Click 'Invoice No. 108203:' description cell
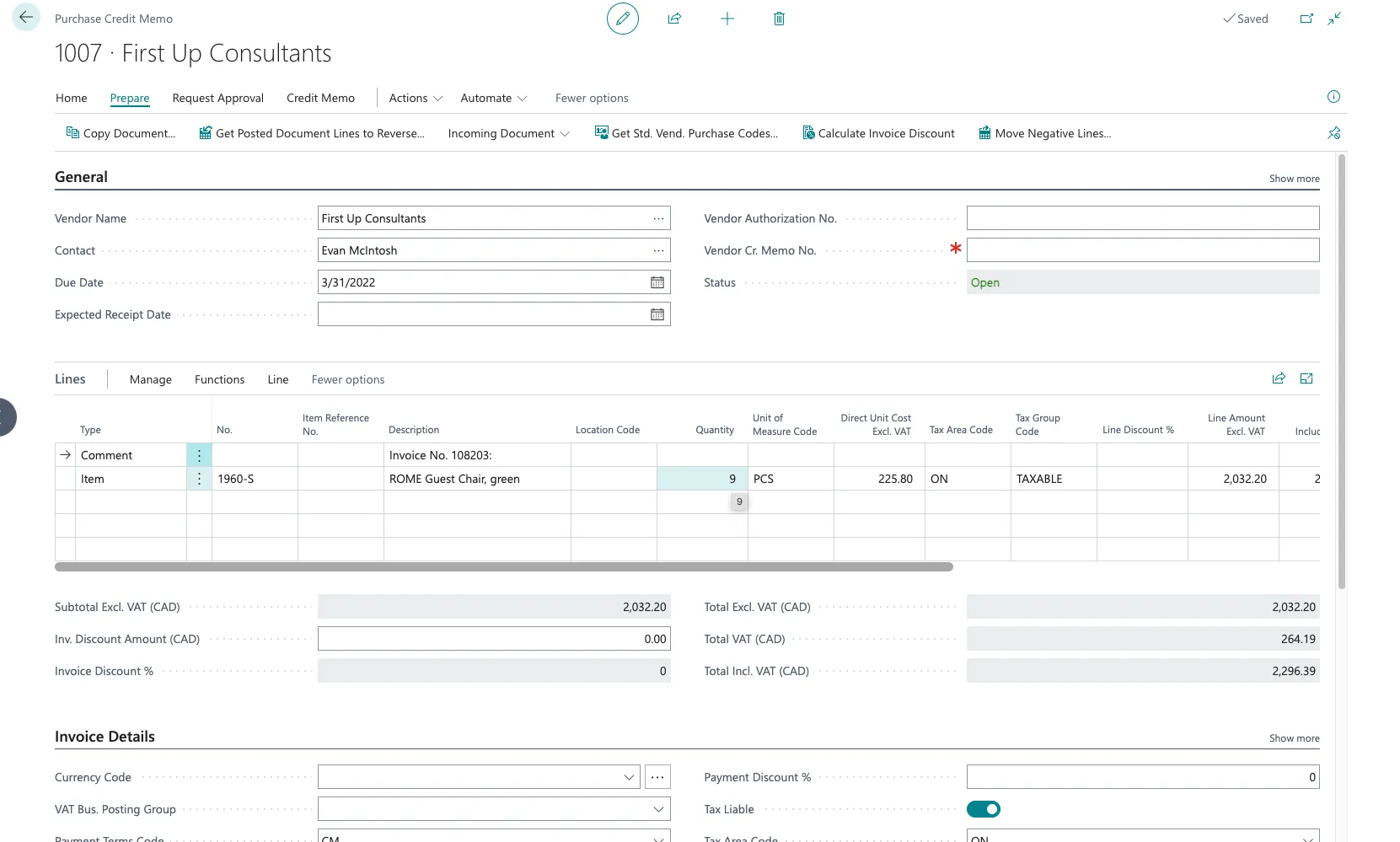1400x842 pixels. click(477, 455)
